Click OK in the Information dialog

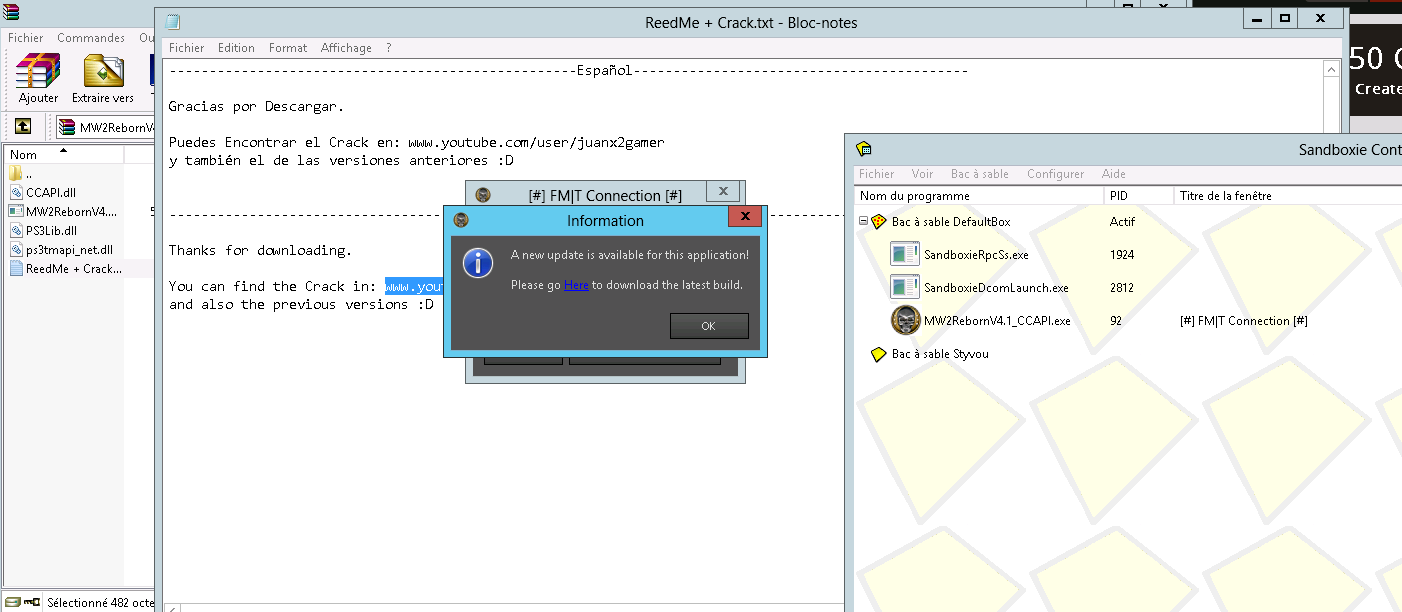coord(708,326)
